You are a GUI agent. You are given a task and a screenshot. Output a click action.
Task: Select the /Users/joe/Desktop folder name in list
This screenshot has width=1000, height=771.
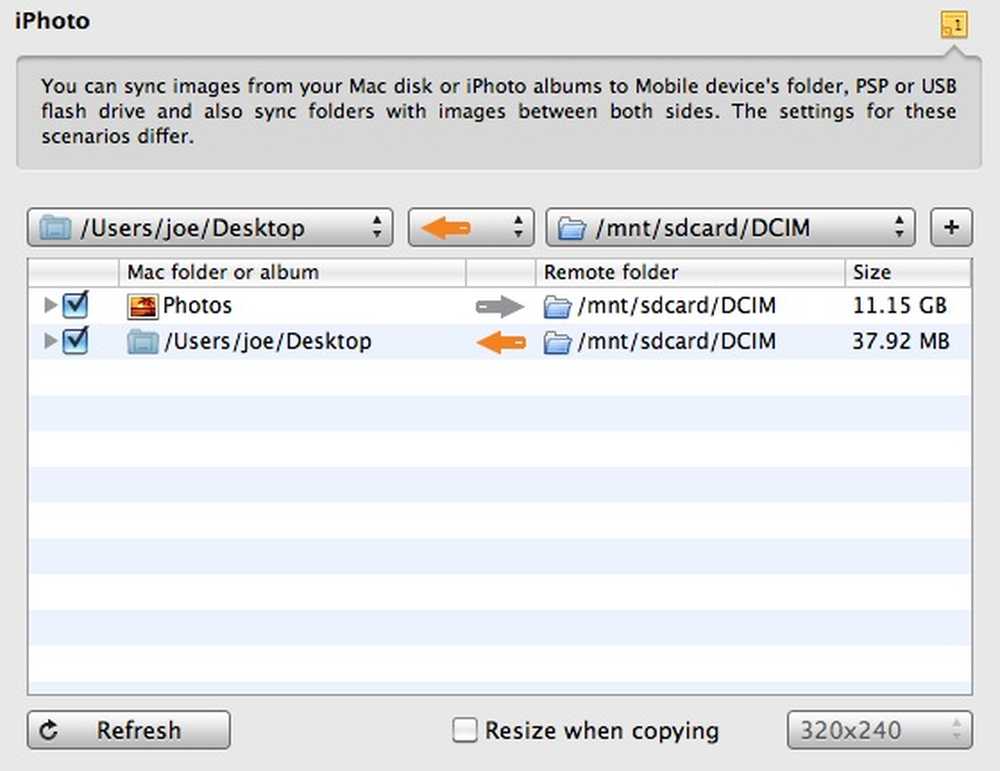pyautogui.click(x=268, y=342)
